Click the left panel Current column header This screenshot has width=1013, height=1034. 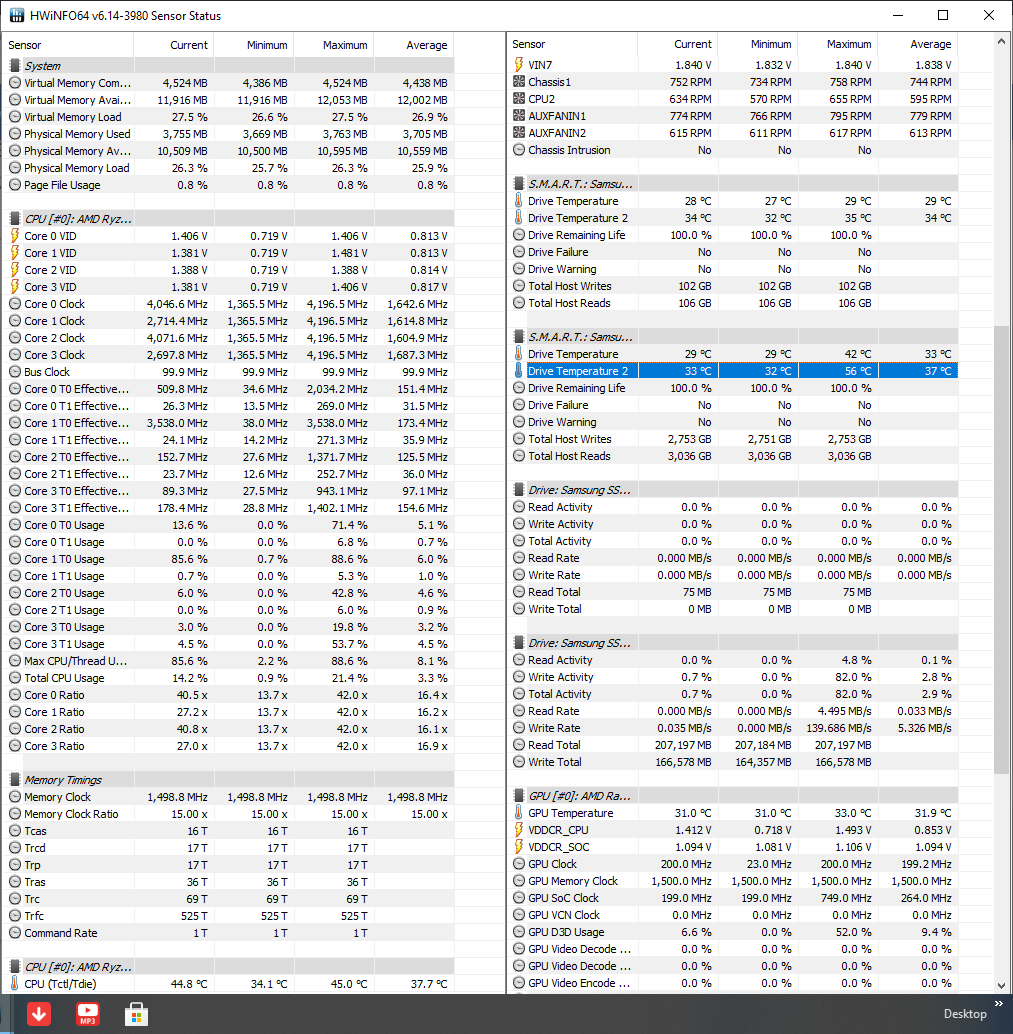point(173,45)
